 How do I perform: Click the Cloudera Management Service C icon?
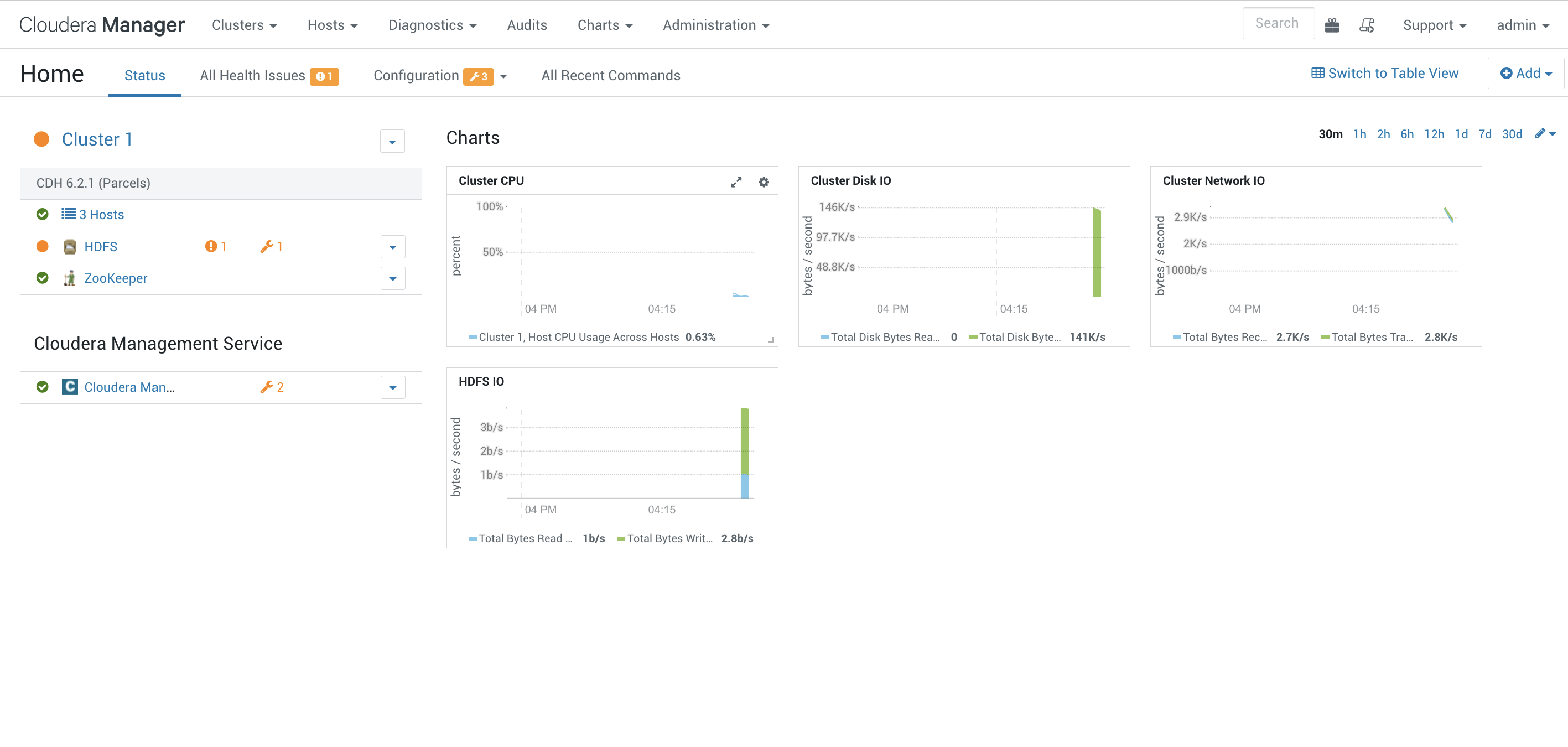70,387
